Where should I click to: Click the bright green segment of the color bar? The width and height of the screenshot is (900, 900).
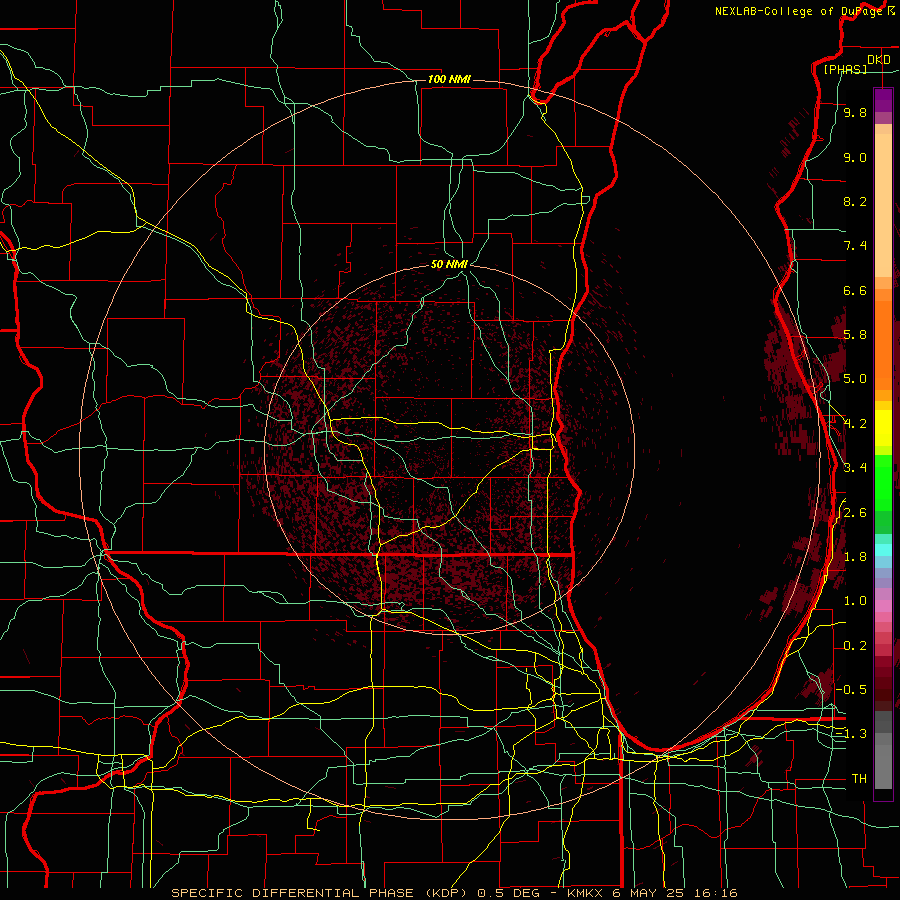pyautogui.click(x=883, y=483)
